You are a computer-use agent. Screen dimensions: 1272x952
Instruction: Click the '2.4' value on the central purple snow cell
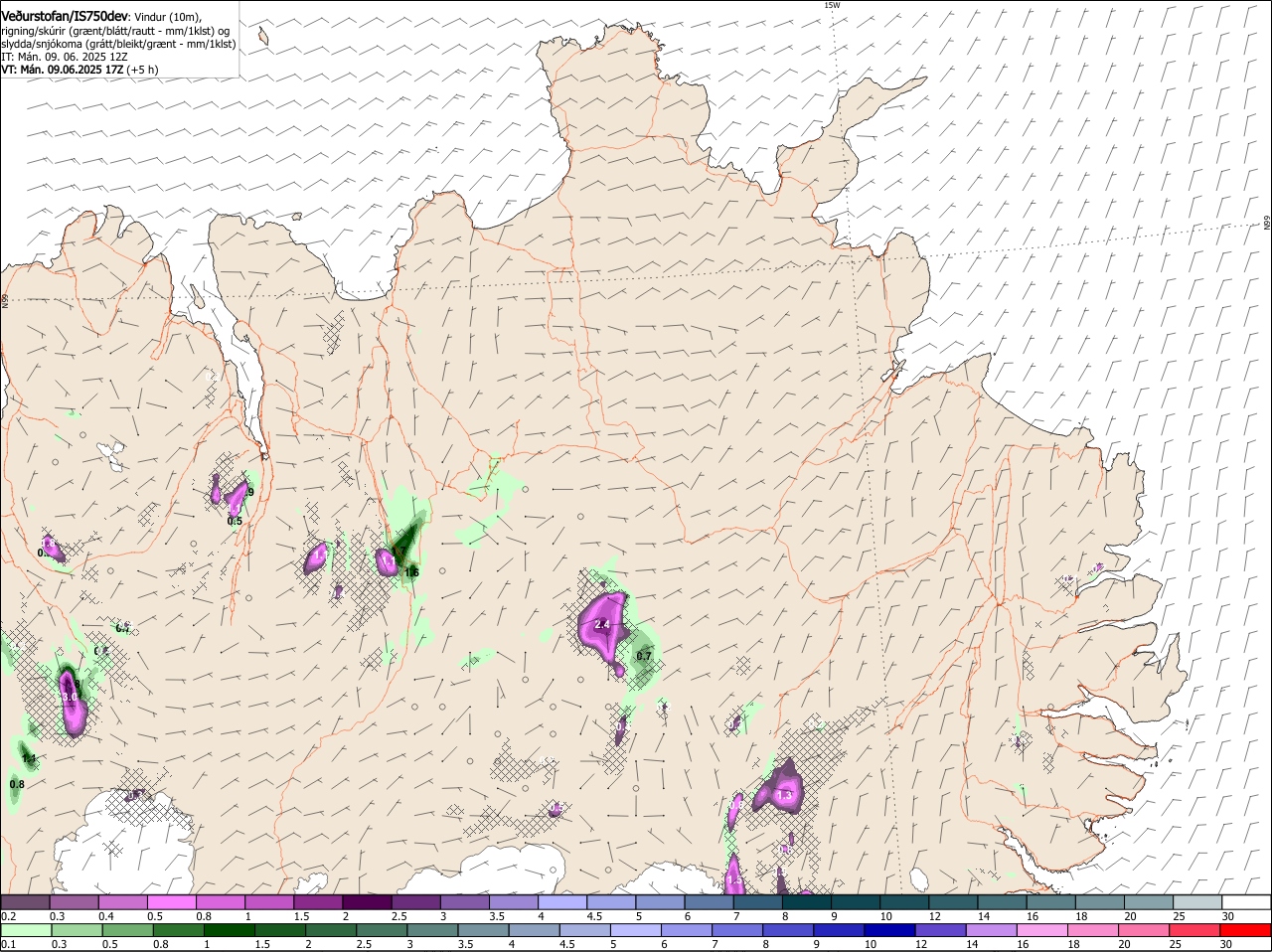coord(601,624)
